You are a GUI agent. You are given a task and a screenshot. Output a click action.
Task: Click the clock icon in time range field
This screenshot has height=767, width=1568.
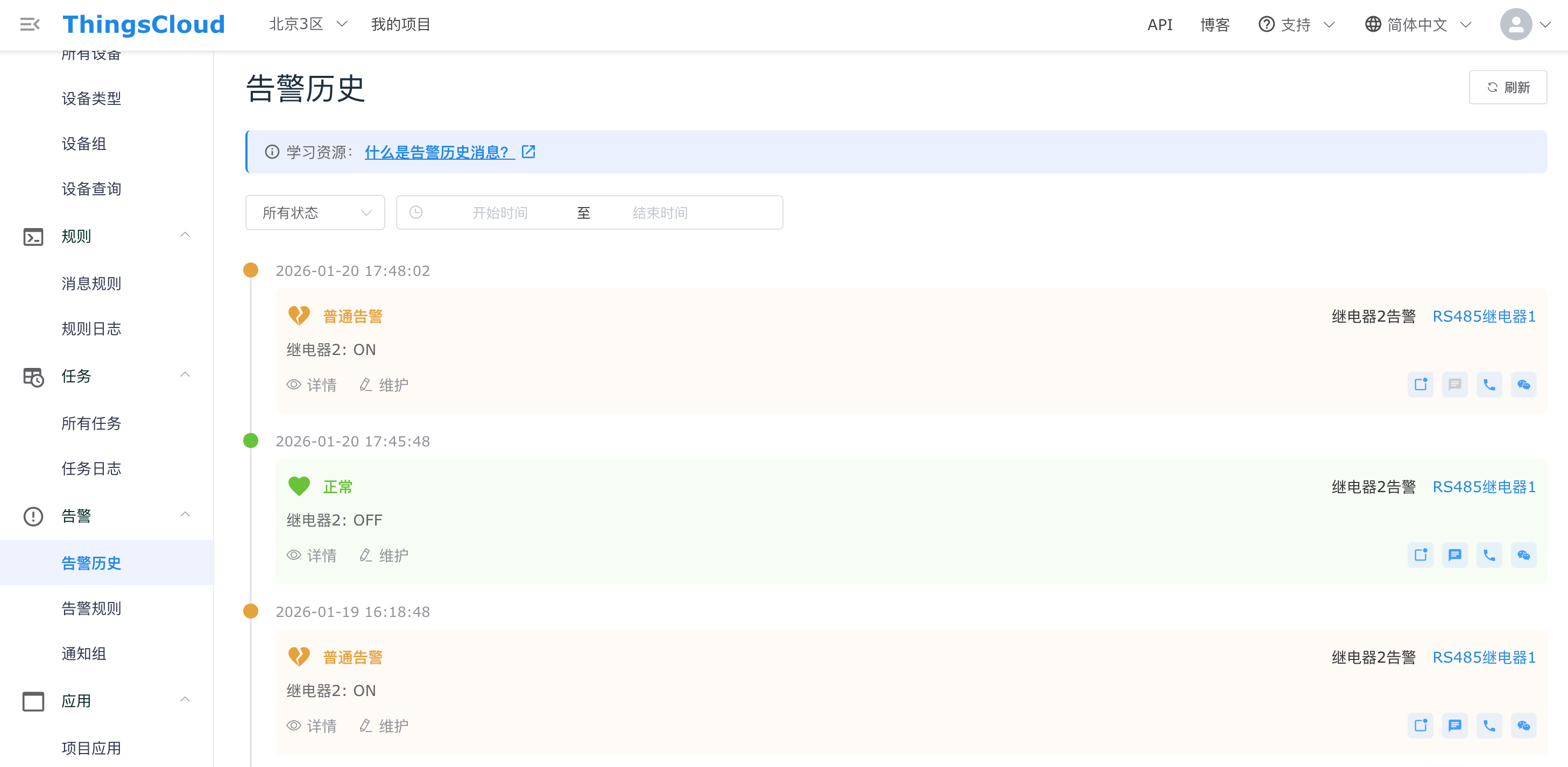416,212
